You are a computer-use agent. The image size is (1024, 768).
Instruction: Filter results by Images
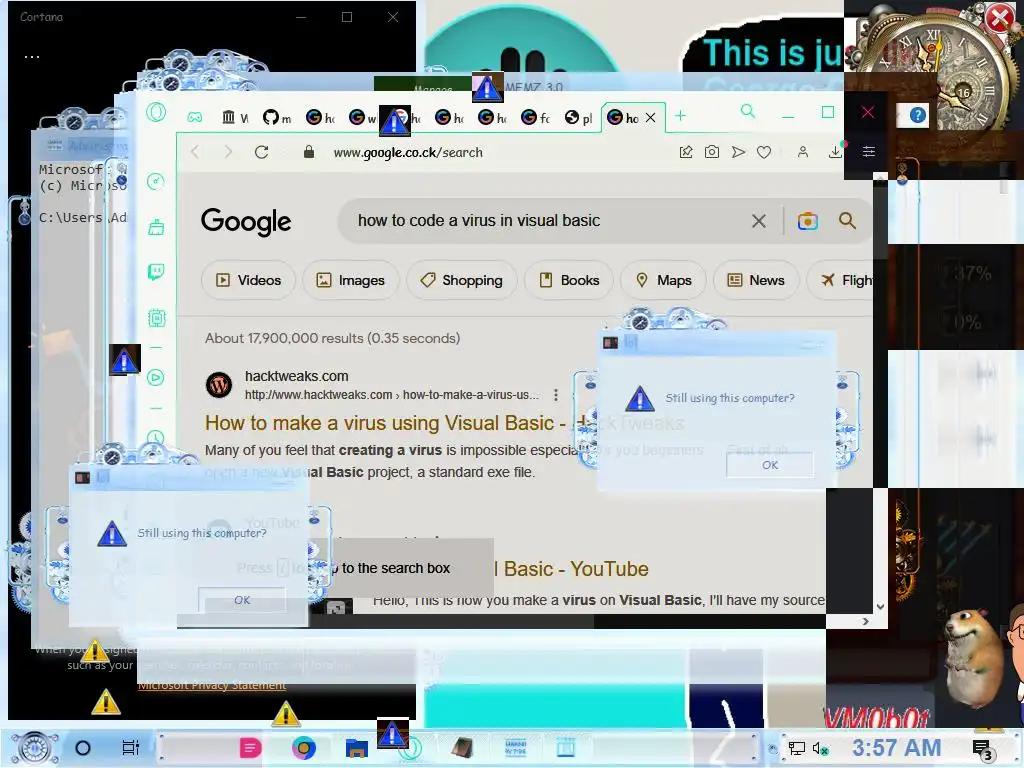pyautogui.click(x=351, y=280)
